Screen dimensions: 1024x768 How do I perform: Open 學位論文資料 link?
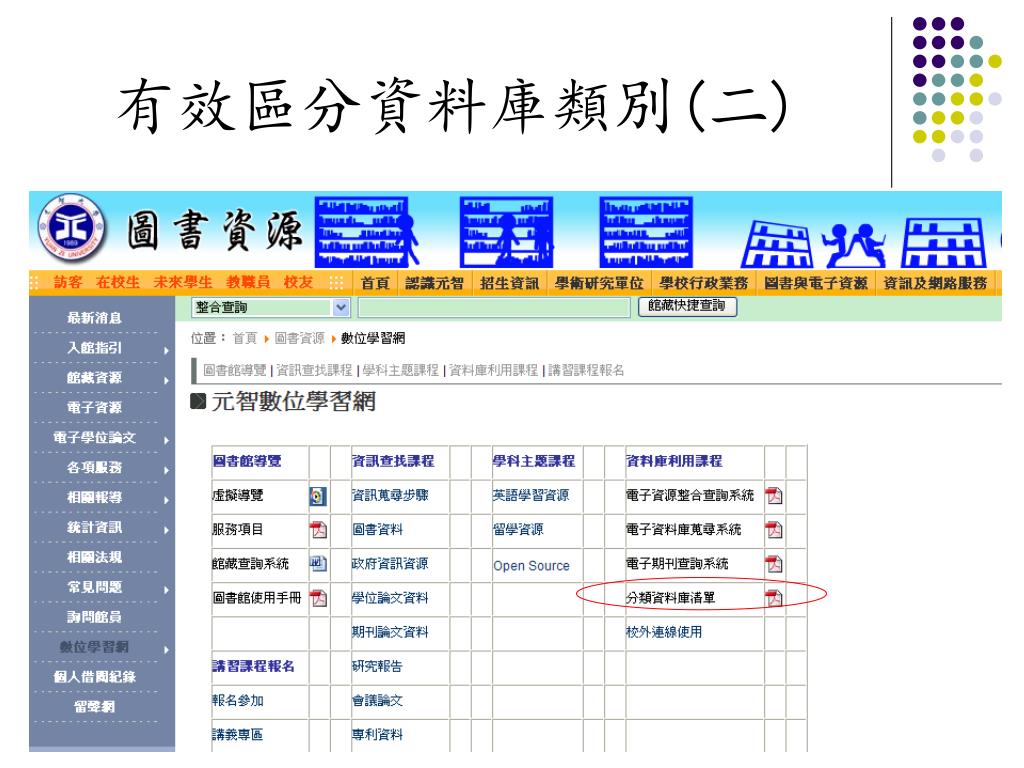coord(390,598)
